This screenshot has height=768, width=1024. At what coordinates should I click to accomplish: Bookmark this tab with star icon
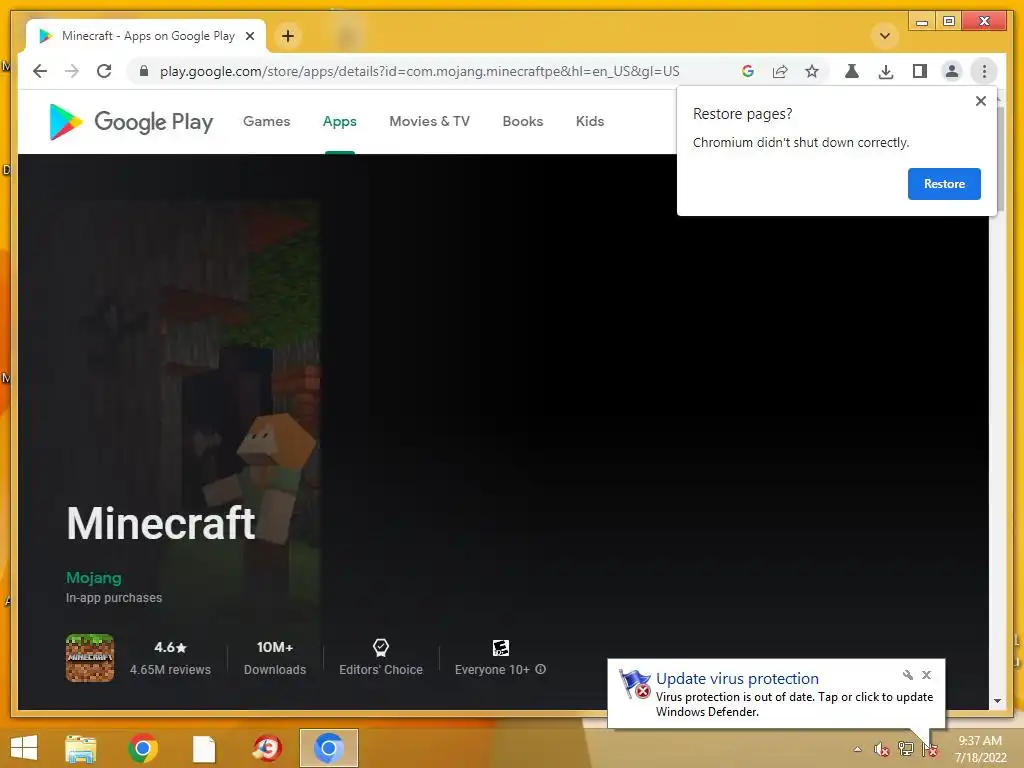point(812,71)
